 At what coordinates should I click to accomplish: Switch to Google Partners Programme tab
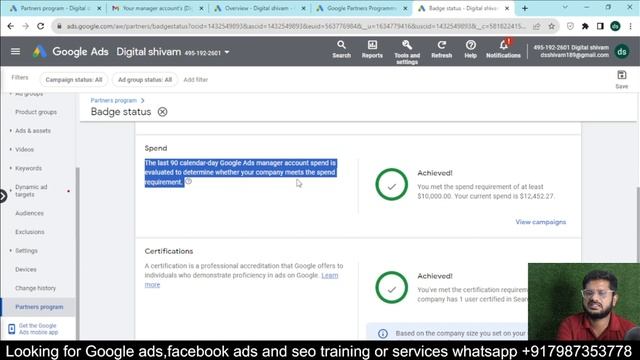(361, 8)
